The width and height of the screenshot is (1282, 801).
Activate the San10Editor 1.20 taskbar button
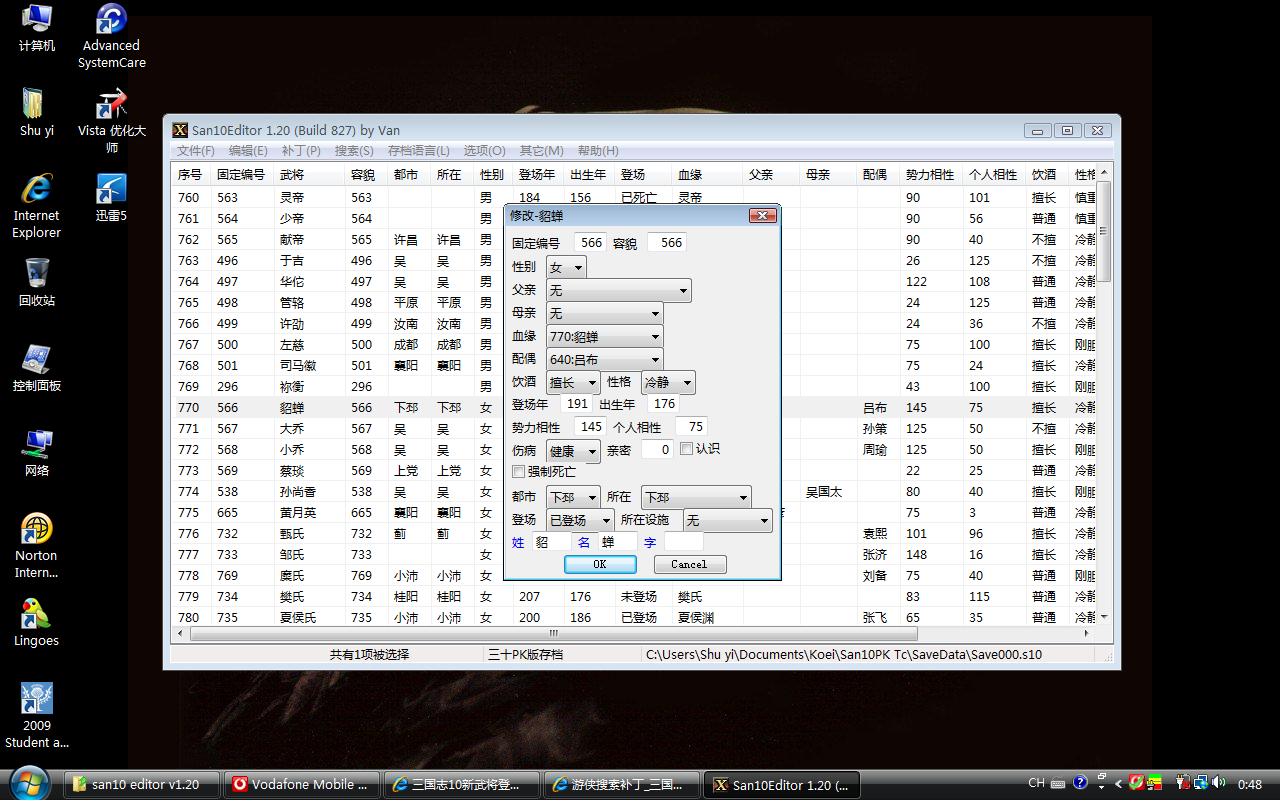coord(782,784)
